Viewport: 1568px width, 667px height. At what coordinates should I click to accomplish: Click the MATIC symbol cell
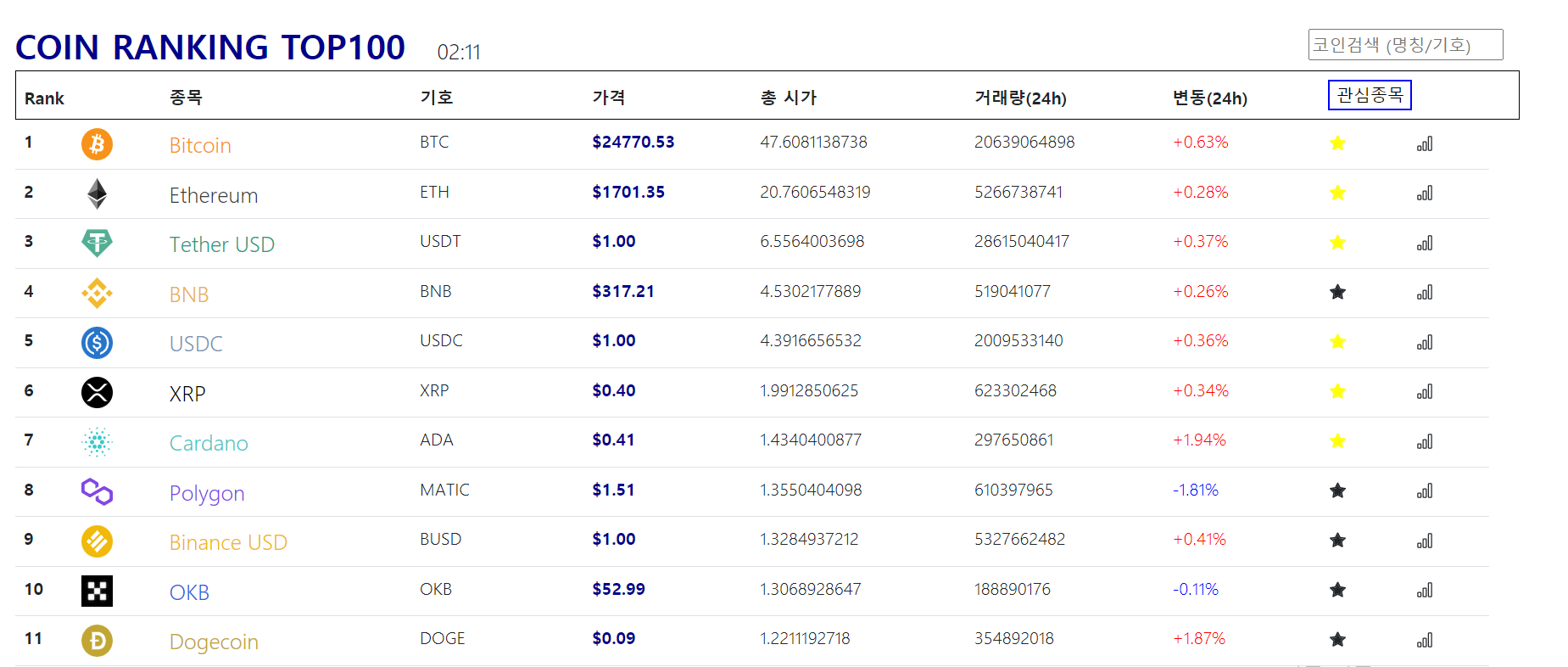[444, 490]
